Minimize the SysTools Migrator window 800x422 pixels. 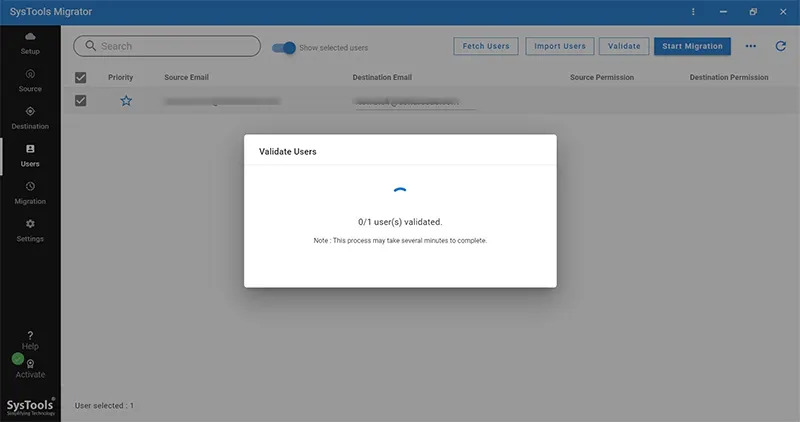pos(723,12)
